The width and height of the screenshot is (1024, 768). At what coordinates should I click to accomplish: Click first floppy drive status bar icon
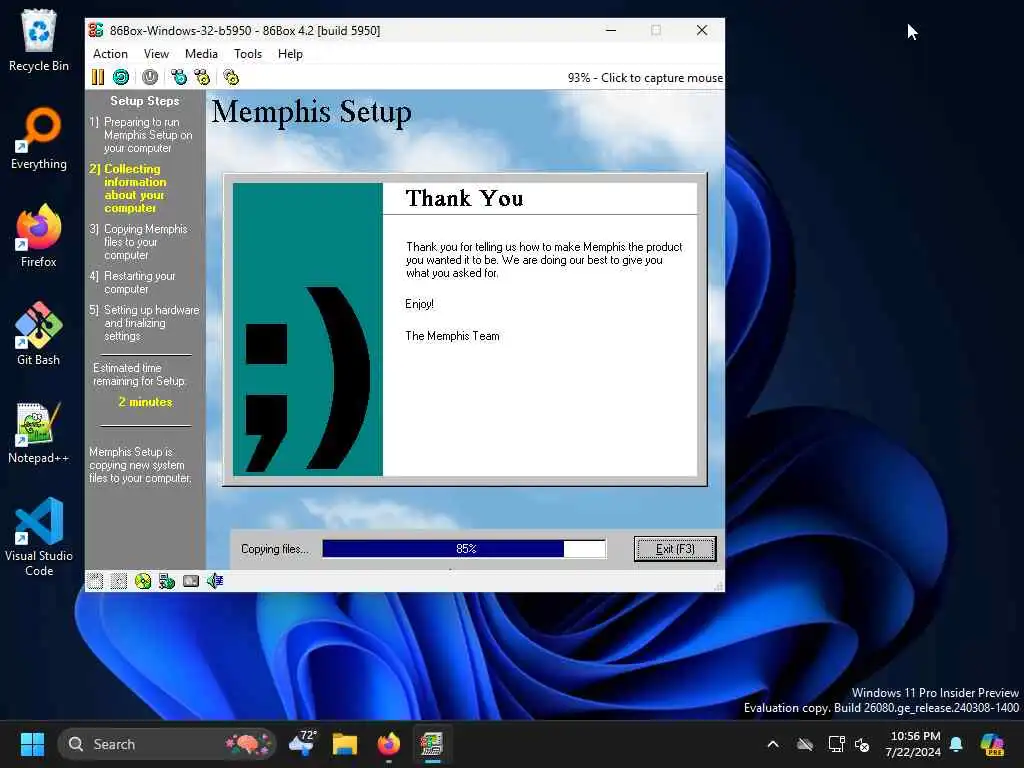tap(95, 581)
